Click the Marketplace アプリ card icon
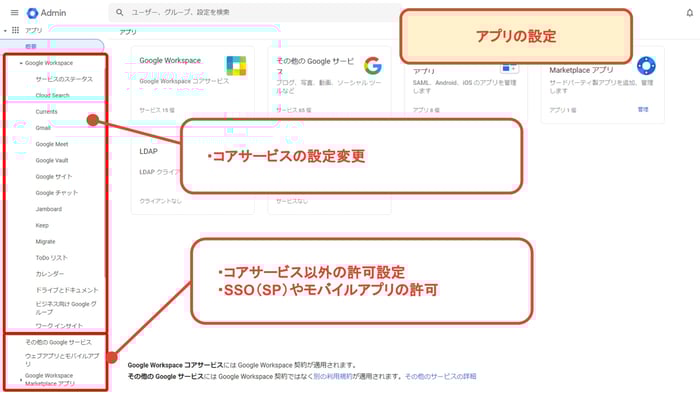700x393 pixels. tap(646, 66)
